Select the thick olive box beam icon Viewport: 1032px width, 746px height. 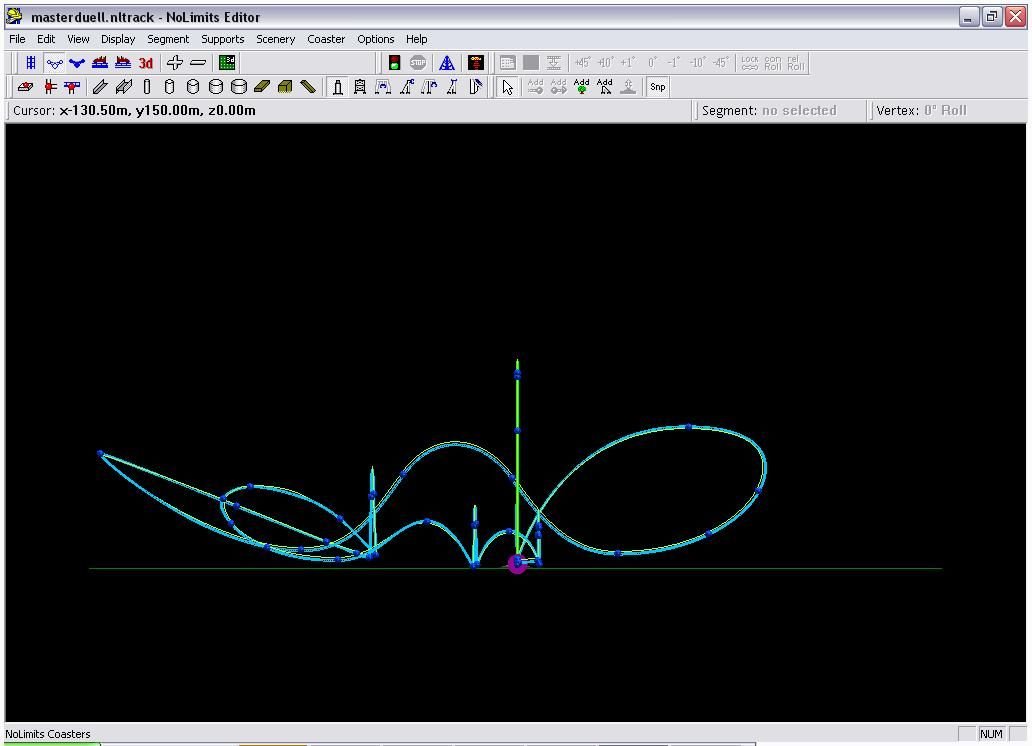pos(285,86)
